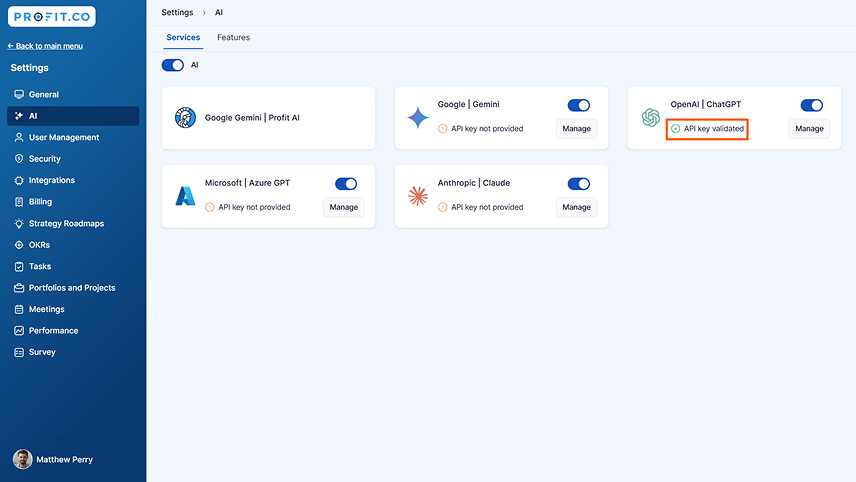Click the Google Gemini star icon

click(418, 118)
